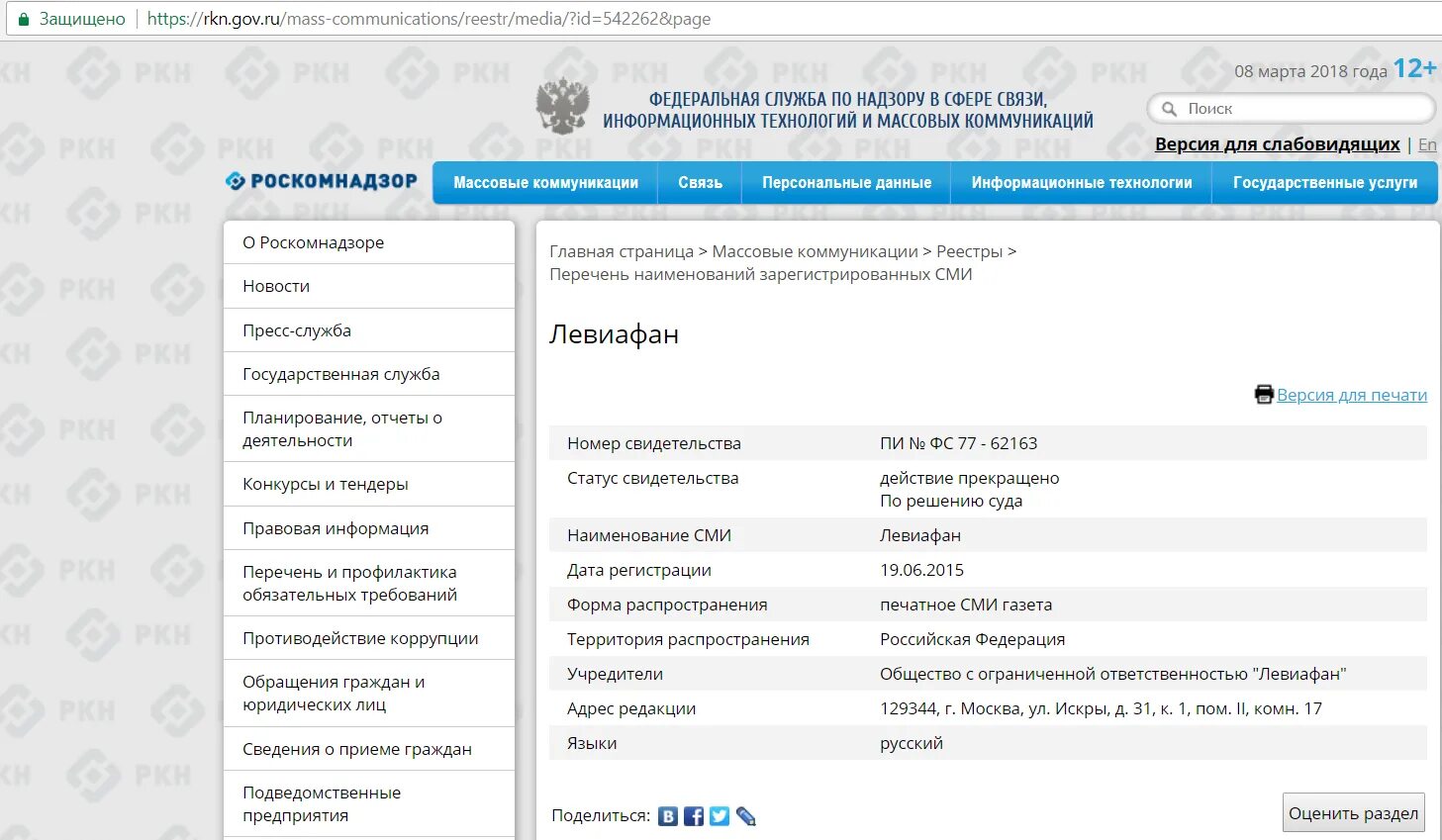The image size is (1442, 840).
Task: Open the Государственная служба sidebar item
Action: (x=369, y=374)
